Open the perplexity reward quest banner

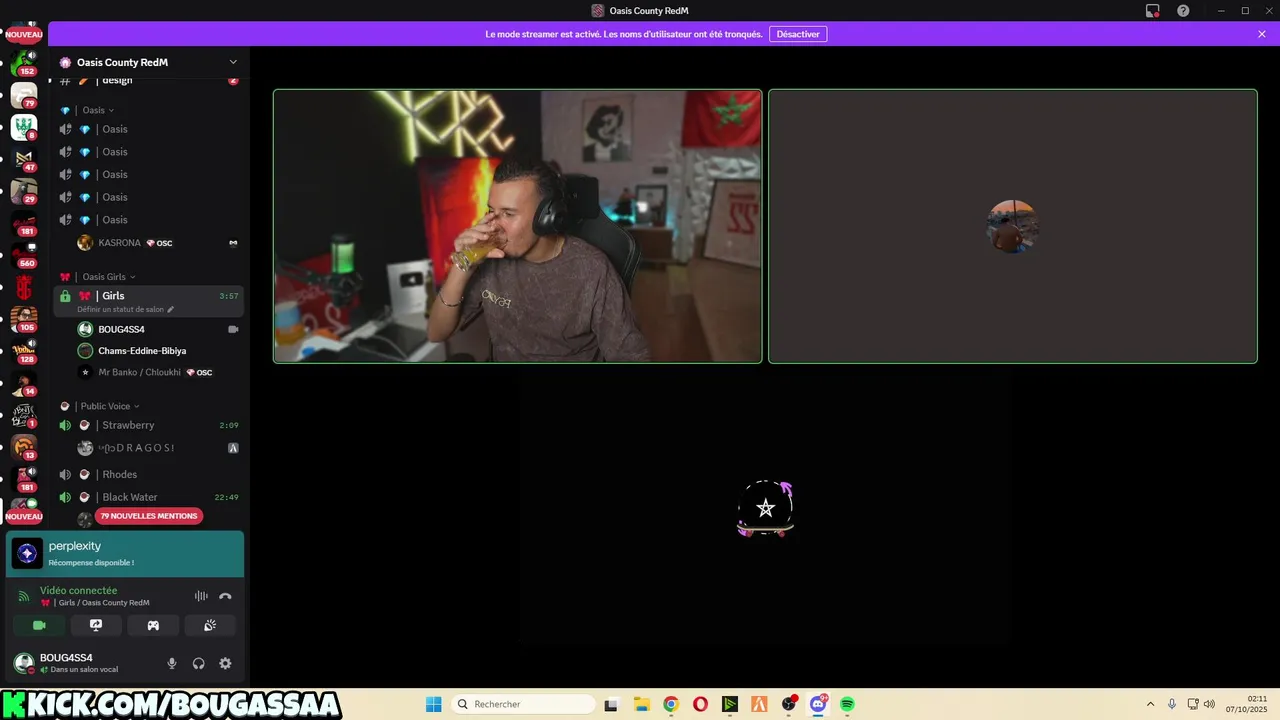point(125,554)
